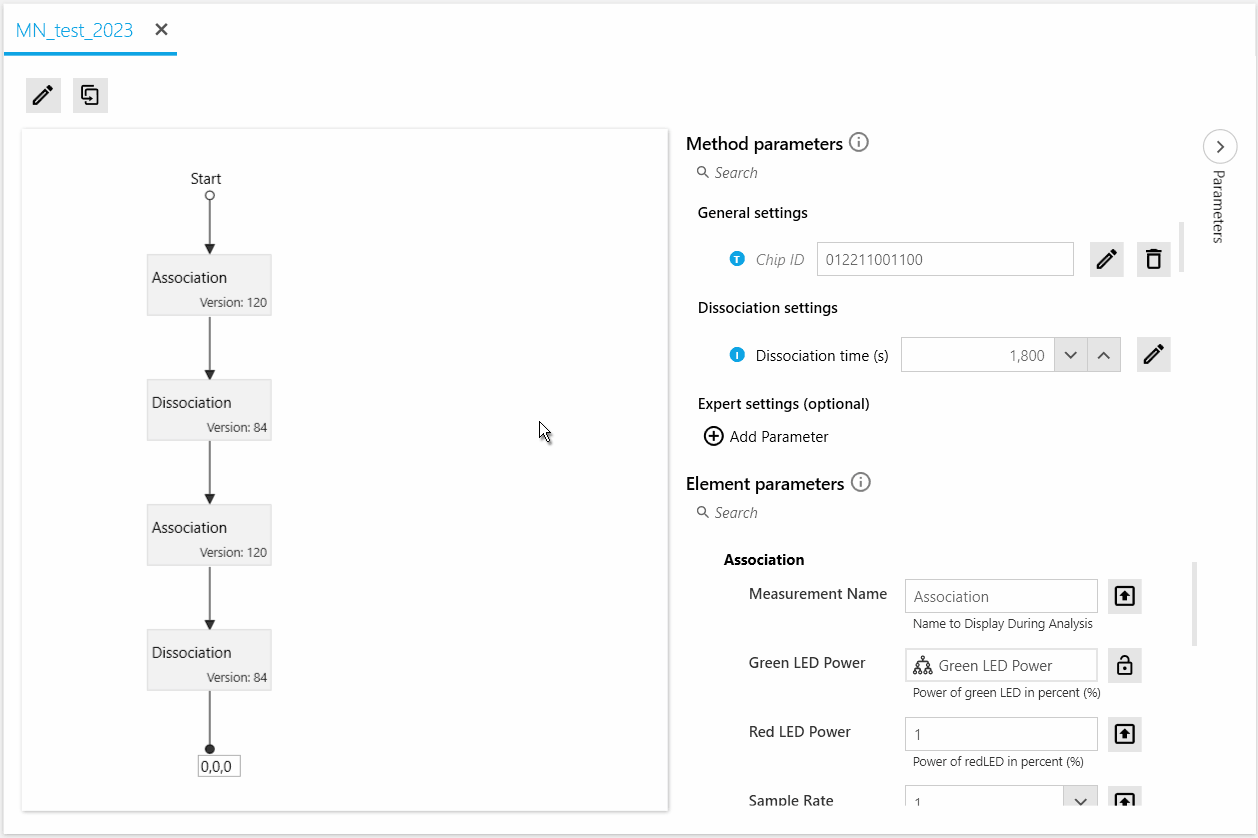Click the Duplicate method icon in the toolbar

point(90,95)
